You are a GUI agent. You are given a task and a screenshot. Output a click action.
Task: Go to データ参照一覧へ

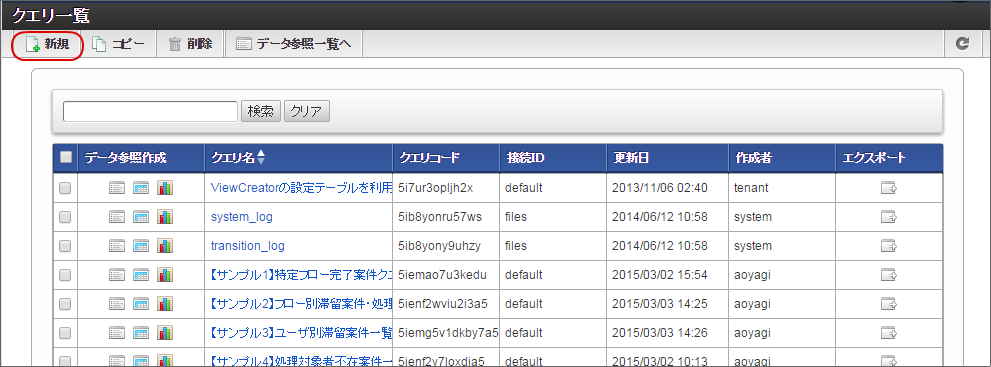(293, 44)
